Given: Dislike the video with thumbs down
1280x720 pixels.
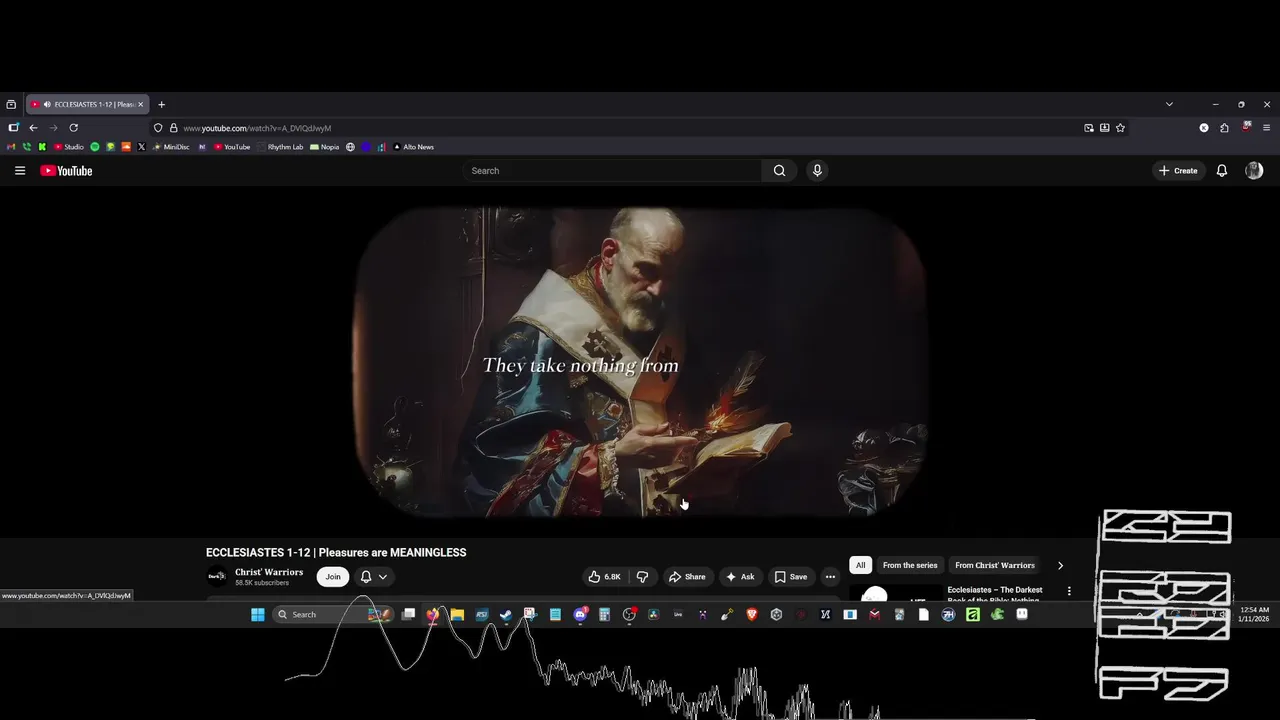Looking at the screenshot, I should click(x=642, y=577).
